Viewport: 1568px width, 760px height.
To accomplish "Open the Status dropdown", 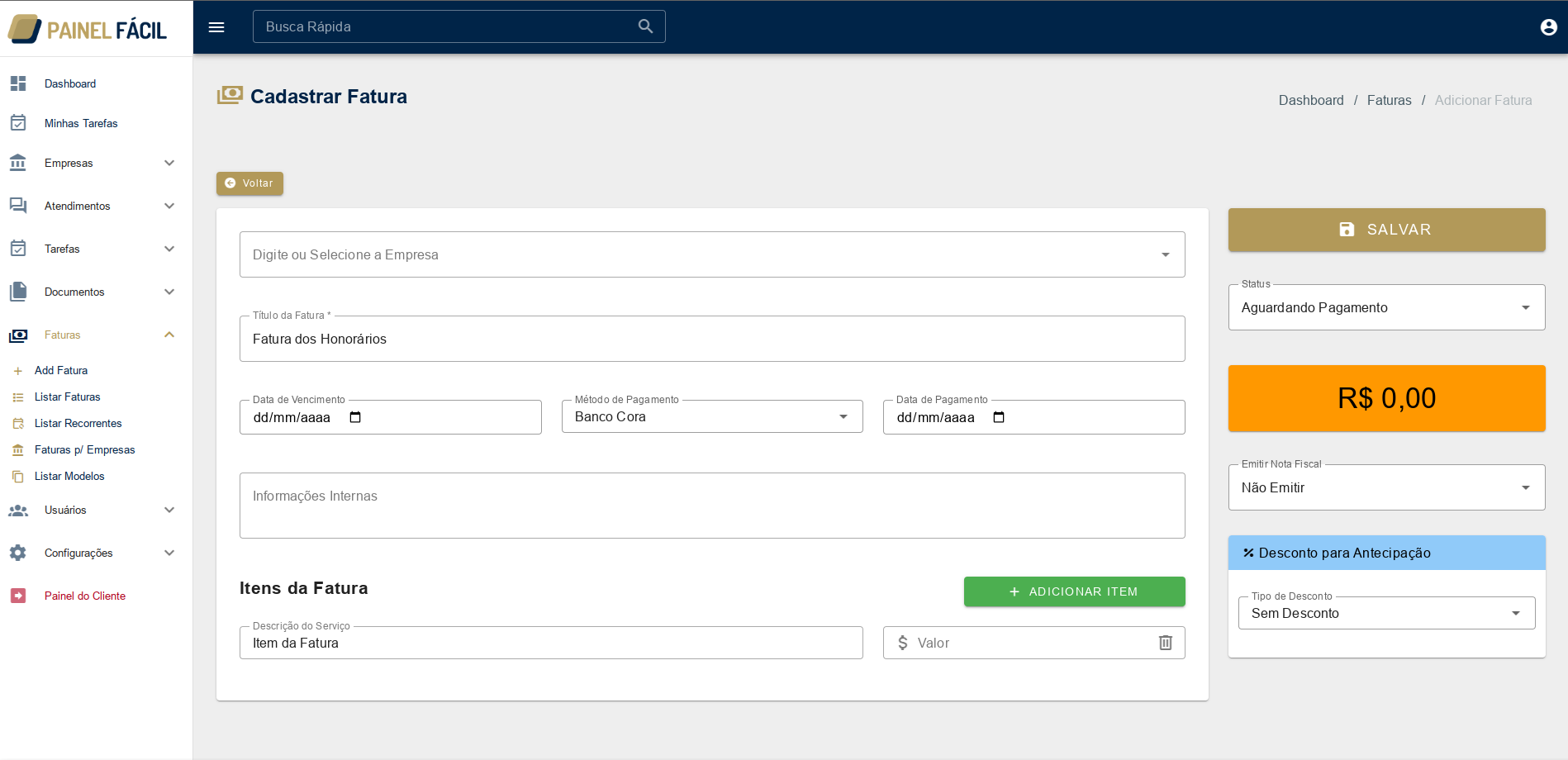I will click(1386, 307).
